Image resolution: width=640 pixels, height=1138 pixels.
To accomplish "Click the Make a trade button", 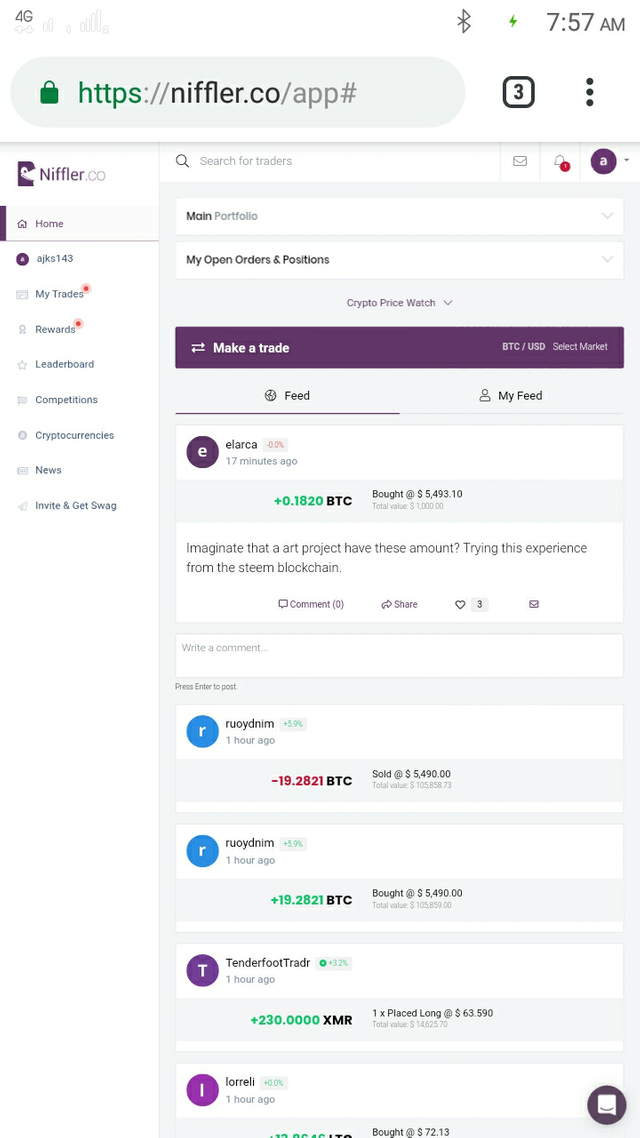I will click(x=399, y=348).
